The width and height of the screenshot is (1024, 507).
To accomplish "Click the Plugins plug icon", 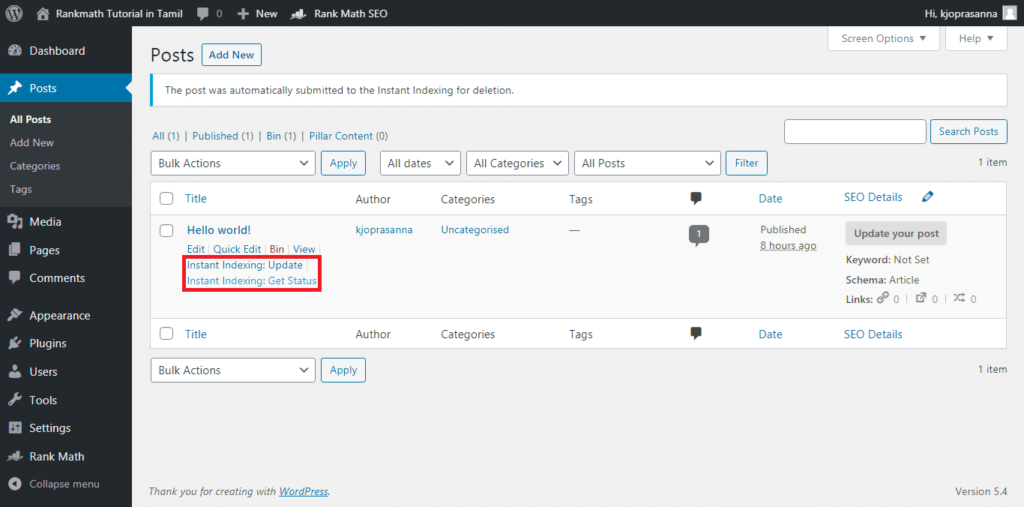I will pyautogui.click(x=15, y=344).
